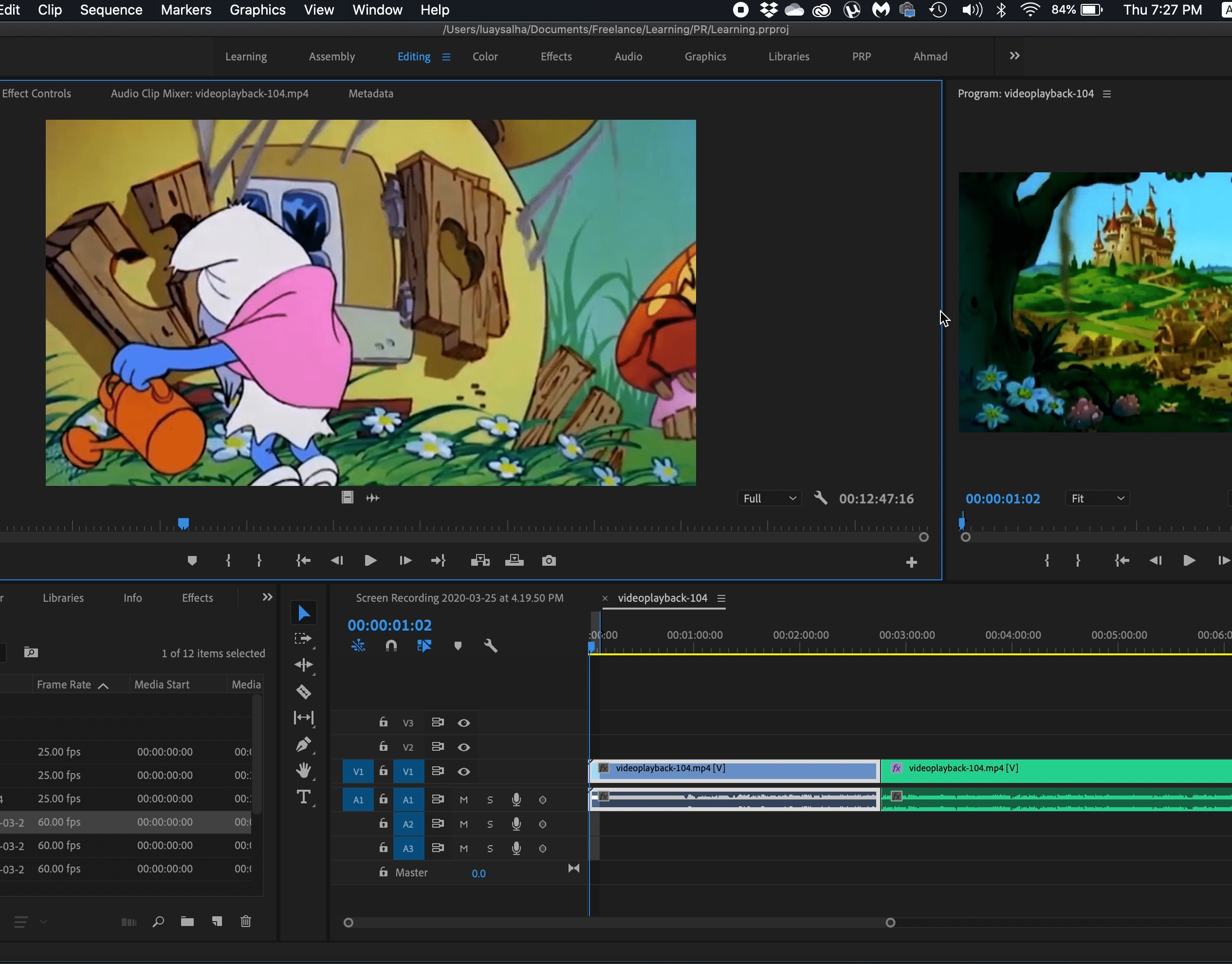Viewport: 1232px width, 964px height.
Task: Open the Markers menu
Action: 186,10
